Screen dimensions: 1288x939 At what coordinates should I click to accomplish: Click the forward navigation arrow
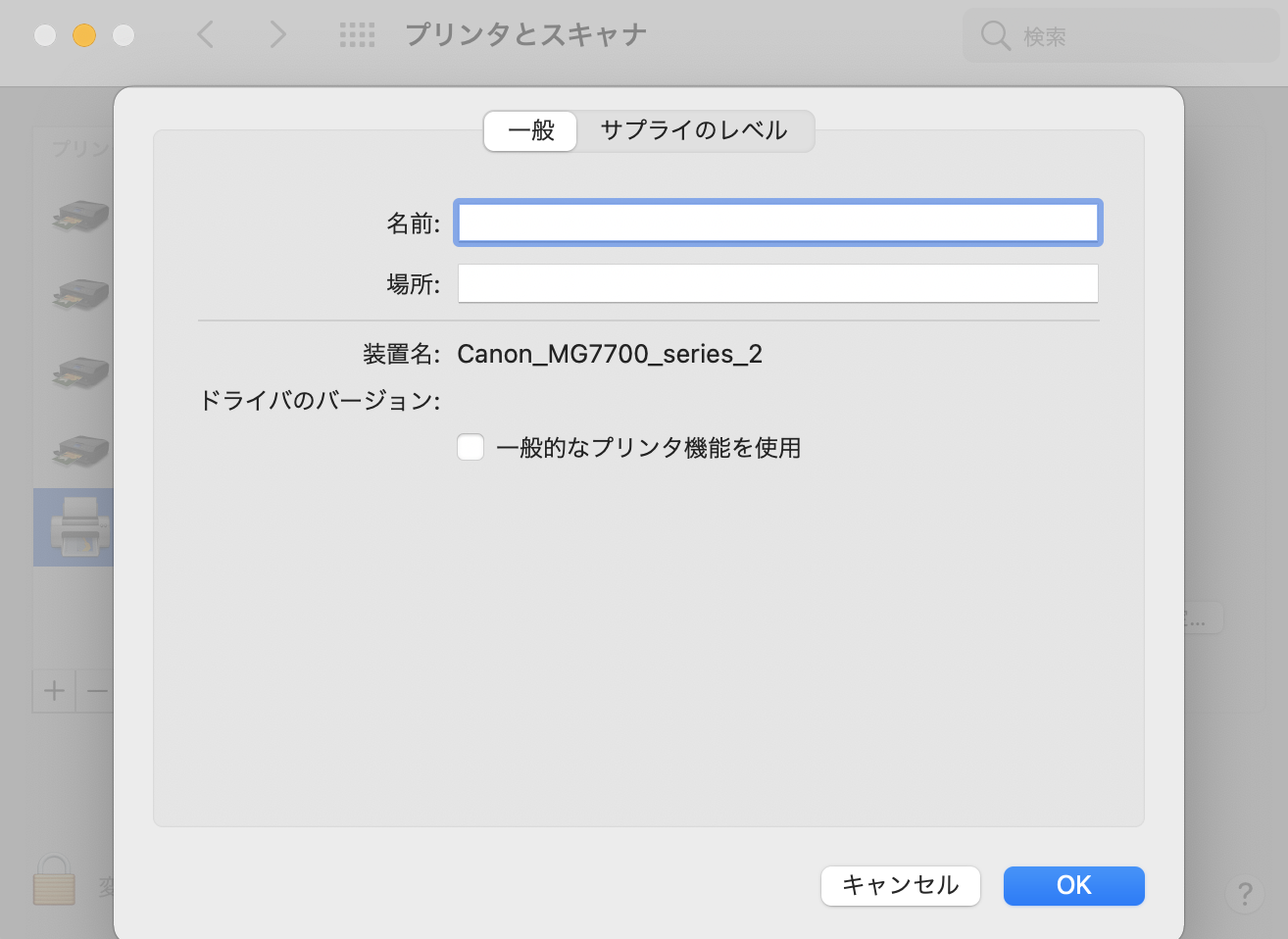point(278,35)
